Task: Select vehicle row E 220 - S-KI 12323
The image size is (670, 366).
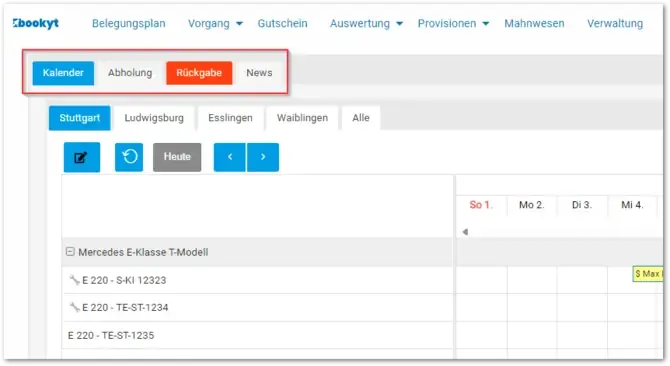Action: click(x=257, y=280)
